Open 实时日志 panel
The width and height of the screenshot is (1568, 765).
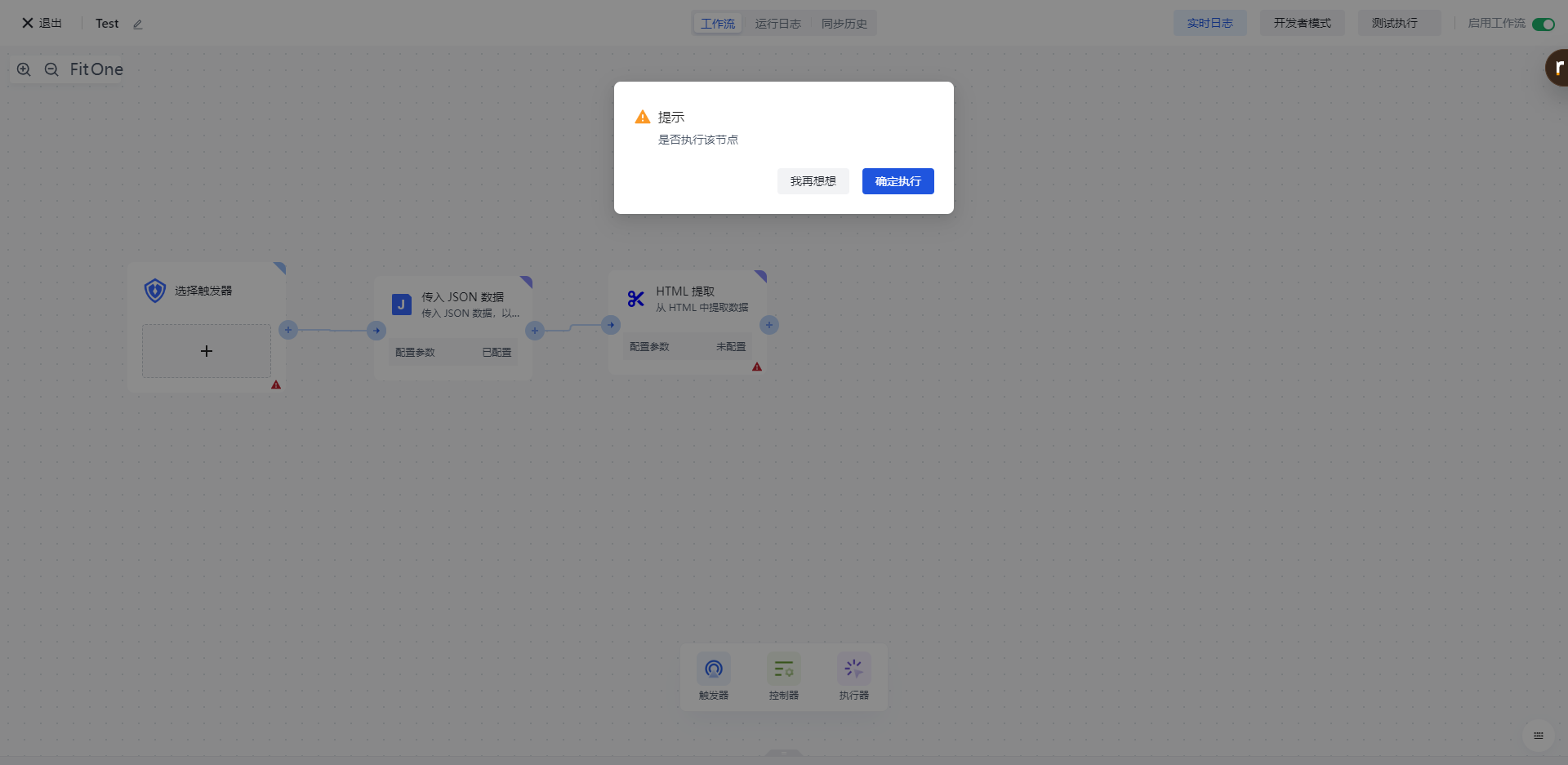(x=1209, y=23)
